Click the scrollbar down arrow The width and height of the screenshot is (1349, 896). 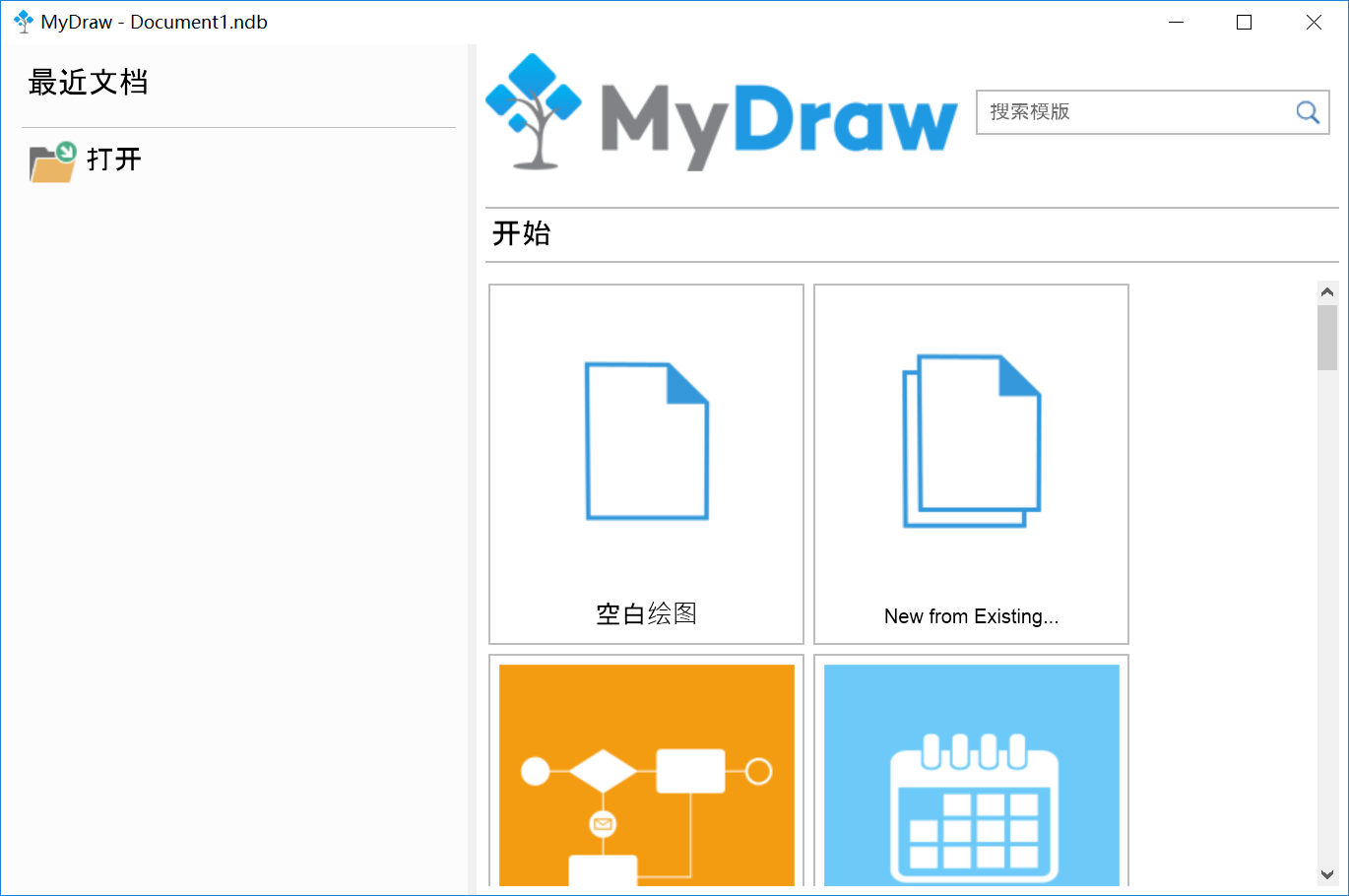click(x=1327, y=874)
